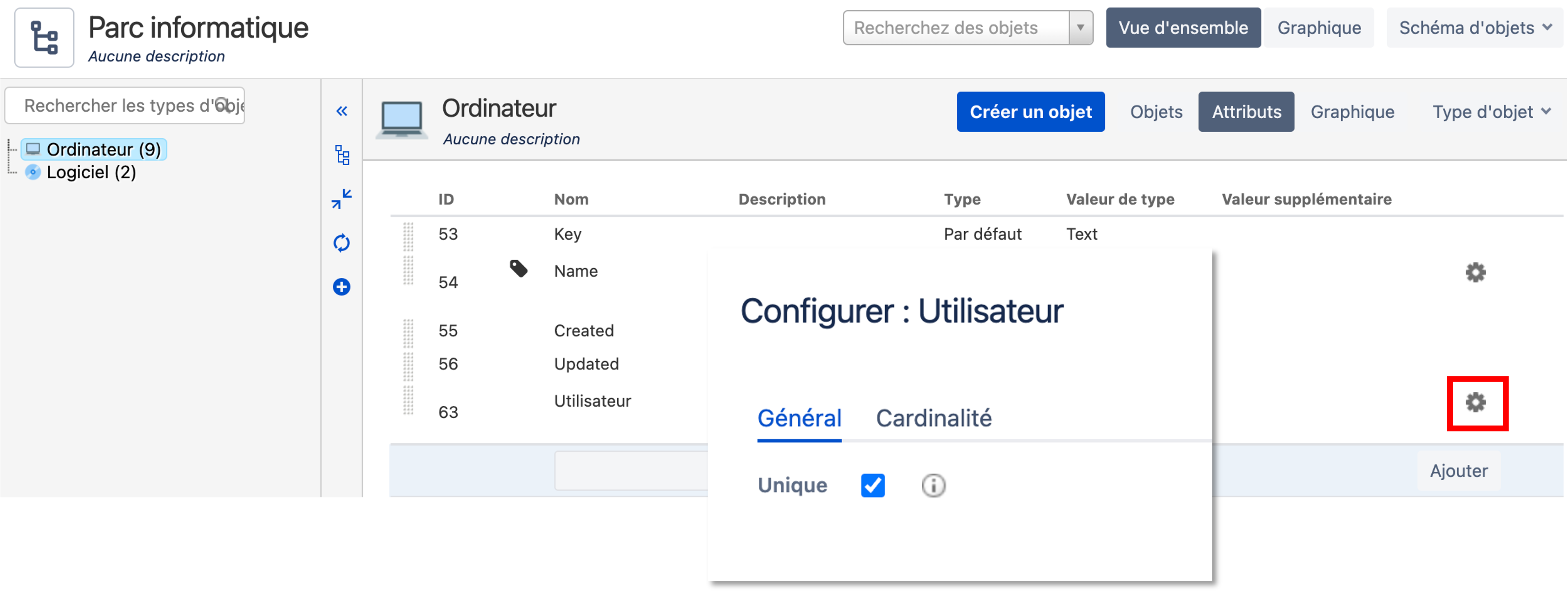Click the info icon next to Unique
The image size is (1568, 594).
933,485
